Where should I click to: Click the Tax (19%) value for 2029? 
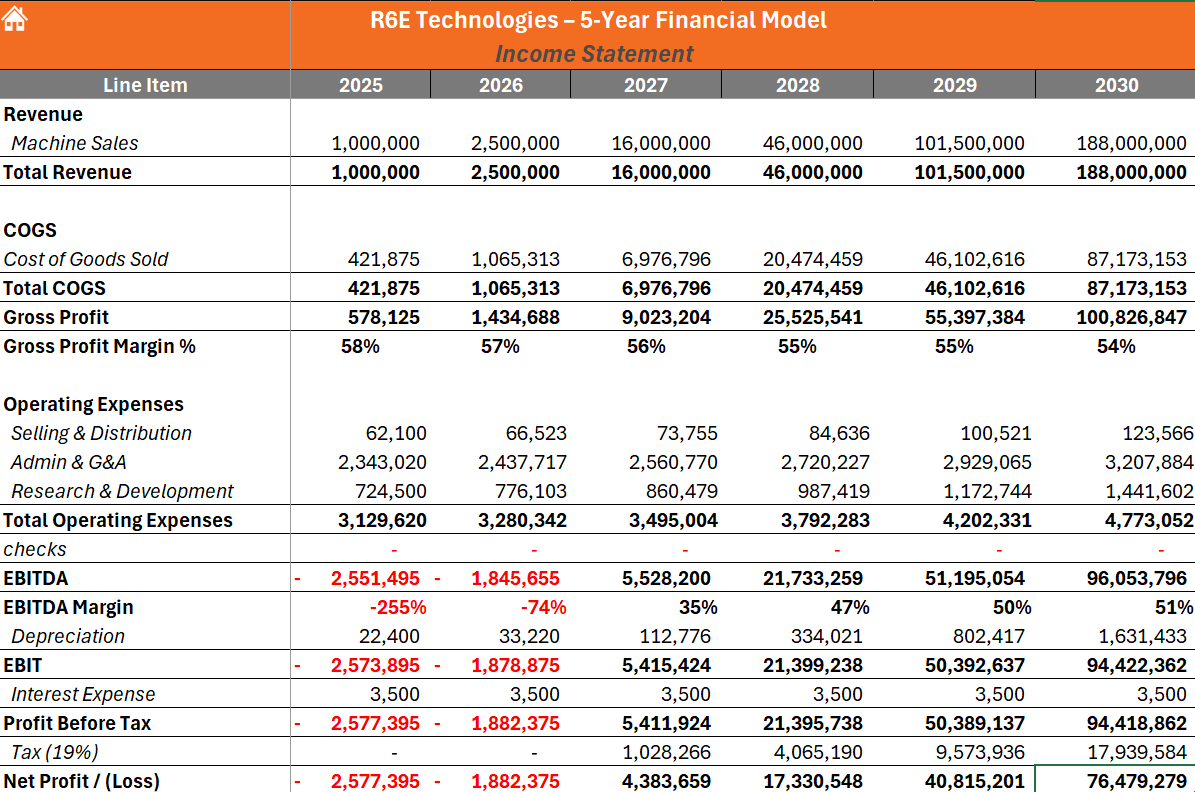978,752
